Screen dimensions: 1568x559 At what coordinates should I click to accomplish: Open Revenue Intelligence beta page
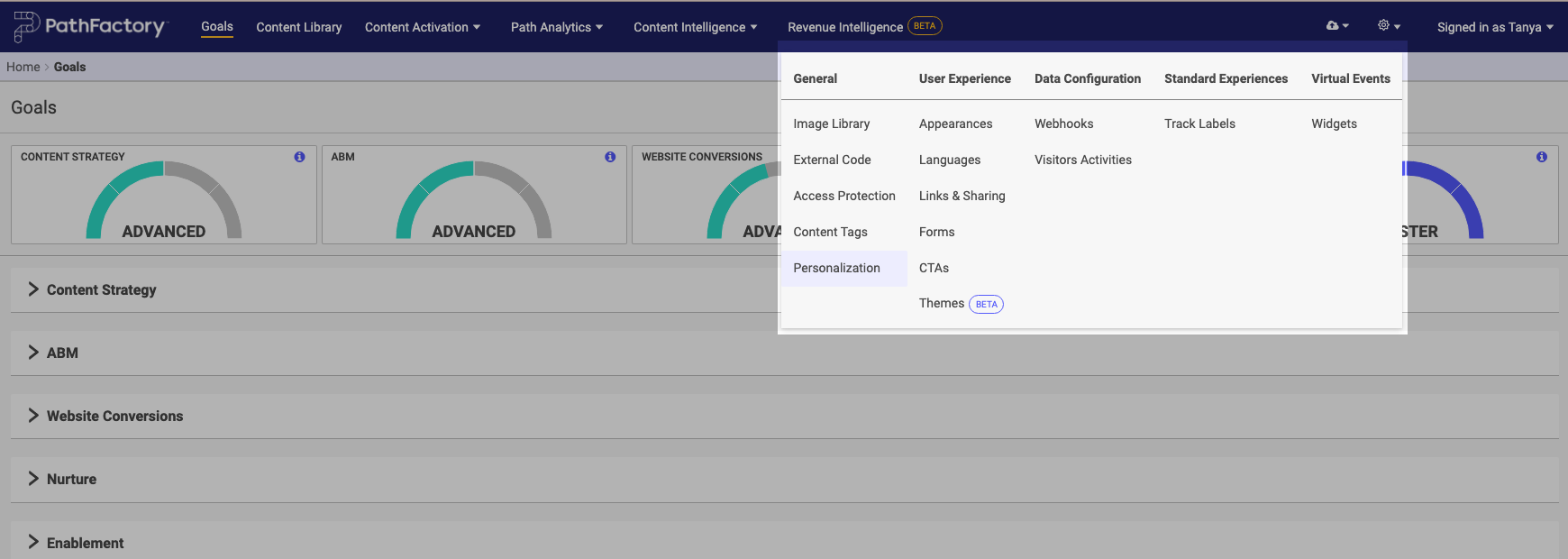(x=845, y=27)
